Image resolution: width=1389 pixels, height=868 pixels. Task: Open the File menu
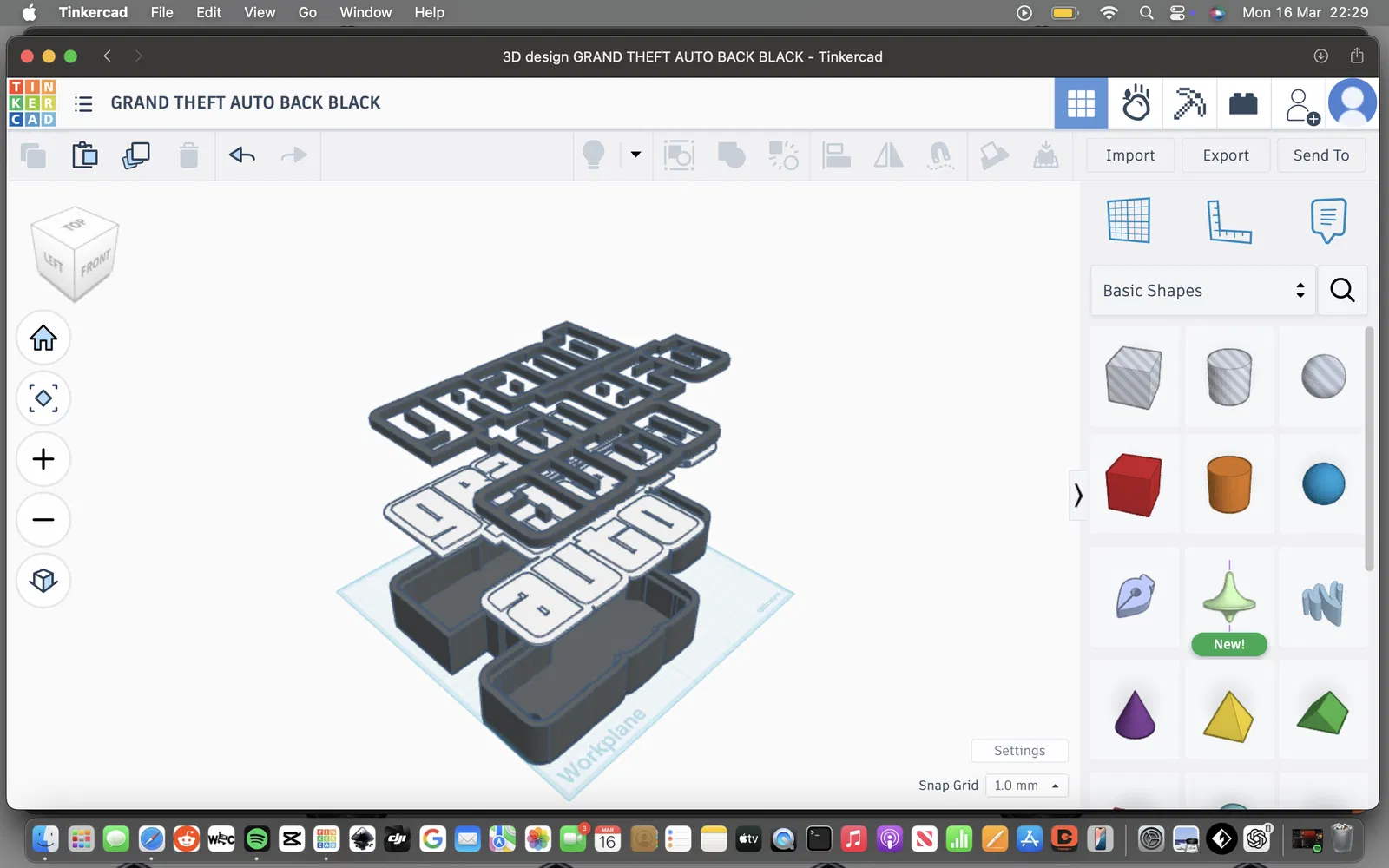pyautogui.click(x=161, y=12)
